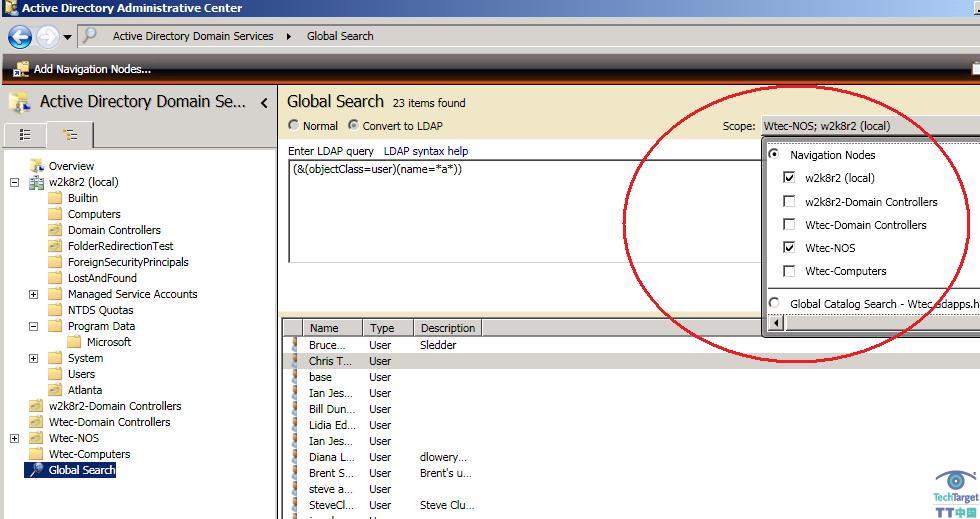Click the Microsoft folder icon
Viewport: 980px width, 519px height.
[74, 342]
